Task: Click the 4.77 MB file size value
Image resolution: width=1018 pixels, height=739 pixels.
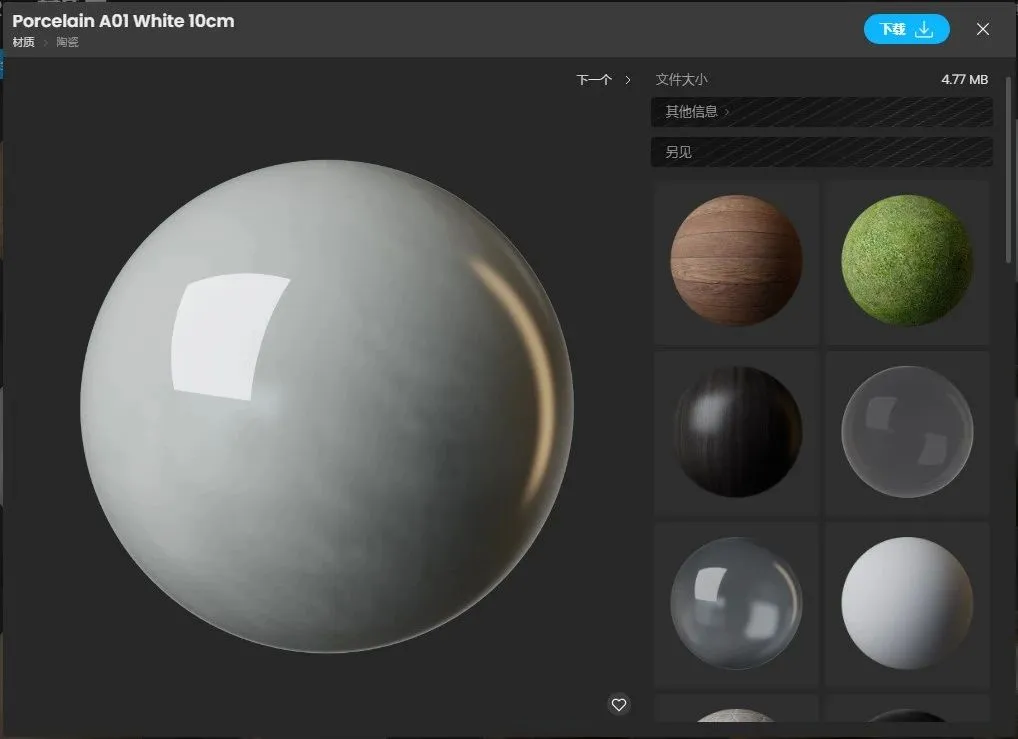Action: (964, 80)
